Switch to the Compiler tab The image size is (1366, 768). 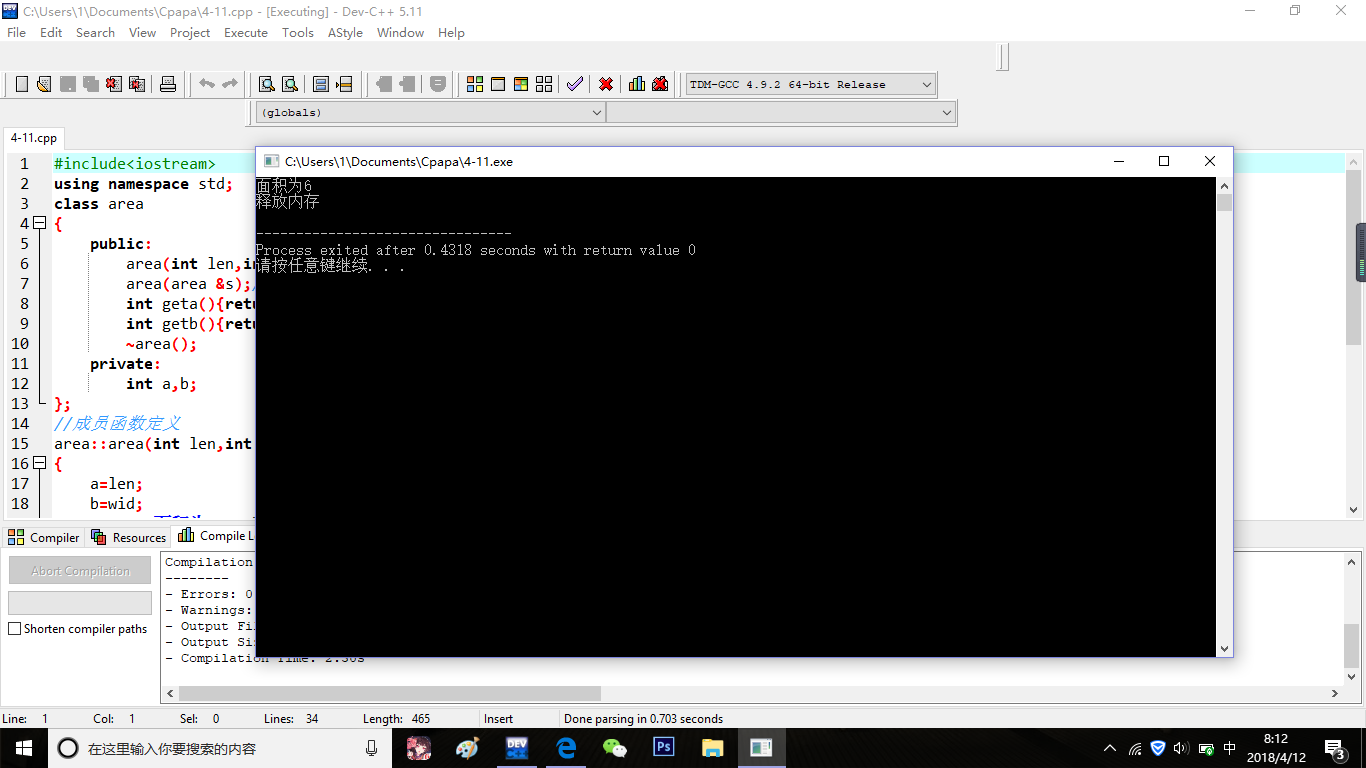44,537
